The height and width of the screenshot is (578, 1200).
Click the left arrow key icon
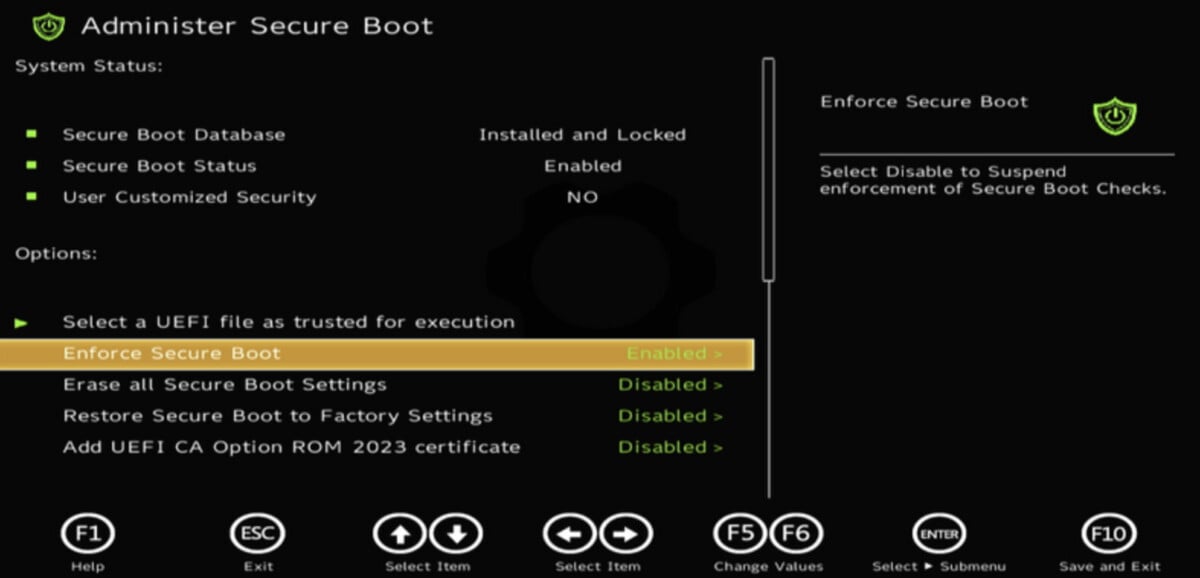(x=569, y=534)
